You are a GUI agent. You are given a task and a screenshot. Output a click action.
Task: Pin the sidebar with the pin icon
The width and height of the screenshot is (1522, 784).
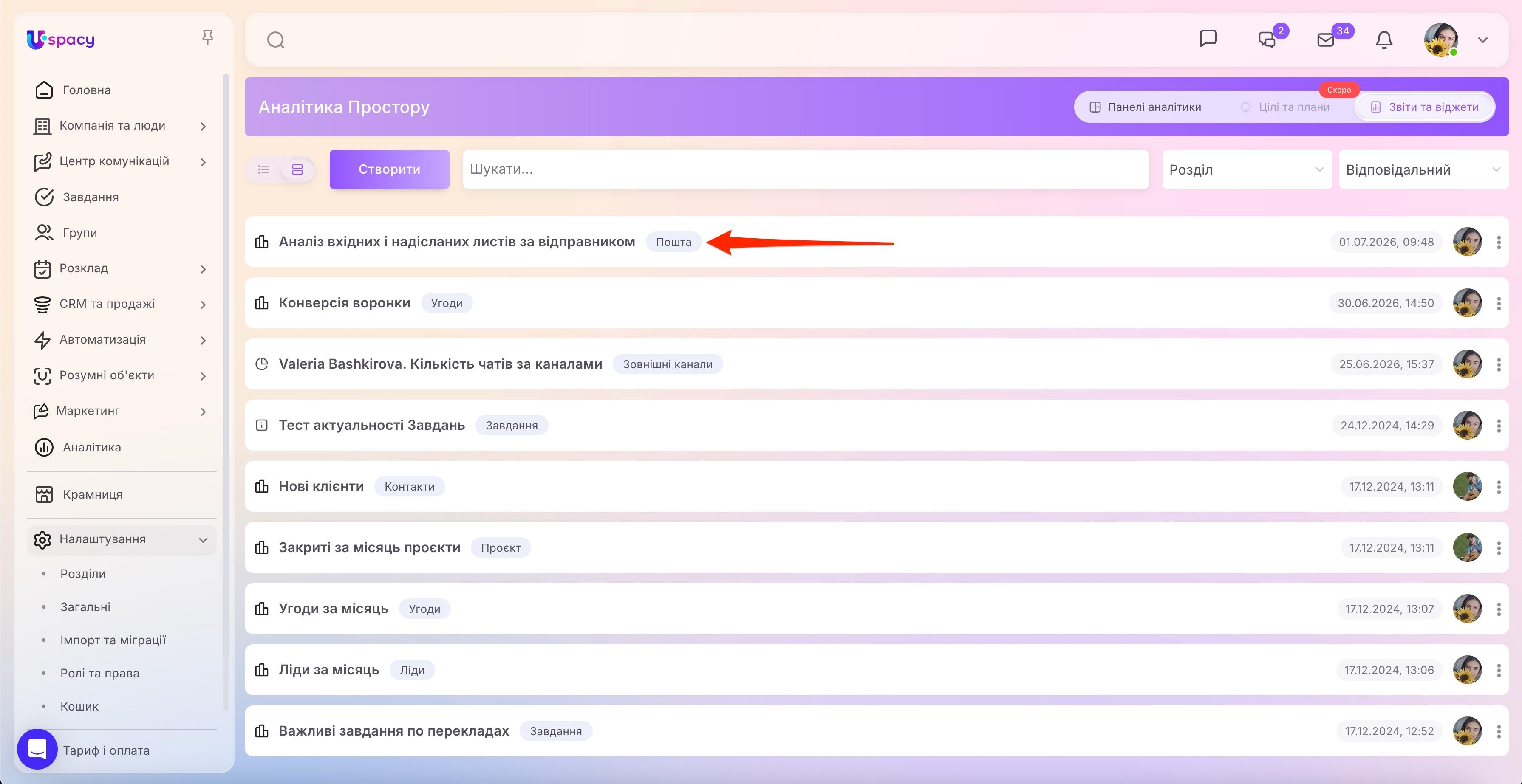[207, 38]
